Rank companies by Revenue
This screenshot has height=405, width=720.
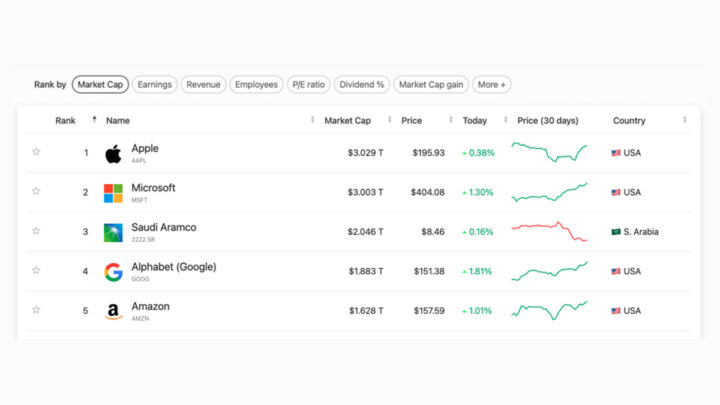[203, 84]
